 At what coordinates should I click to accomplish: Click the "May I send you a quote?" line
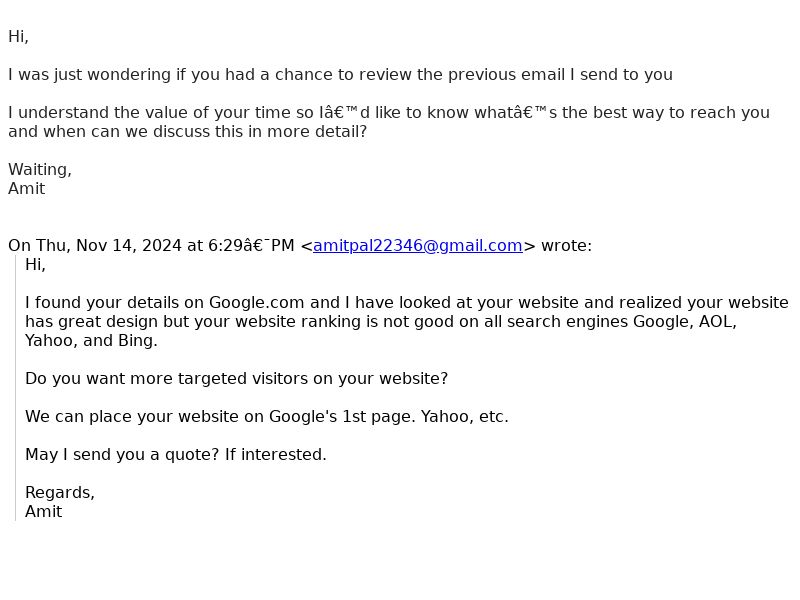[x=176, y=454]
